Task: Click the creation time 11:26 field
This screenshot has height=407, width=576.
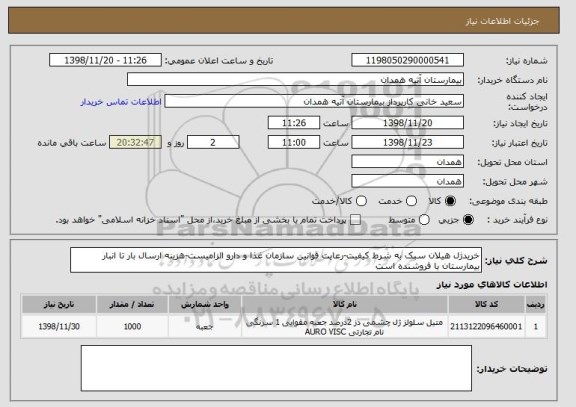Action: pyautogui.click(x=294, y=123)
